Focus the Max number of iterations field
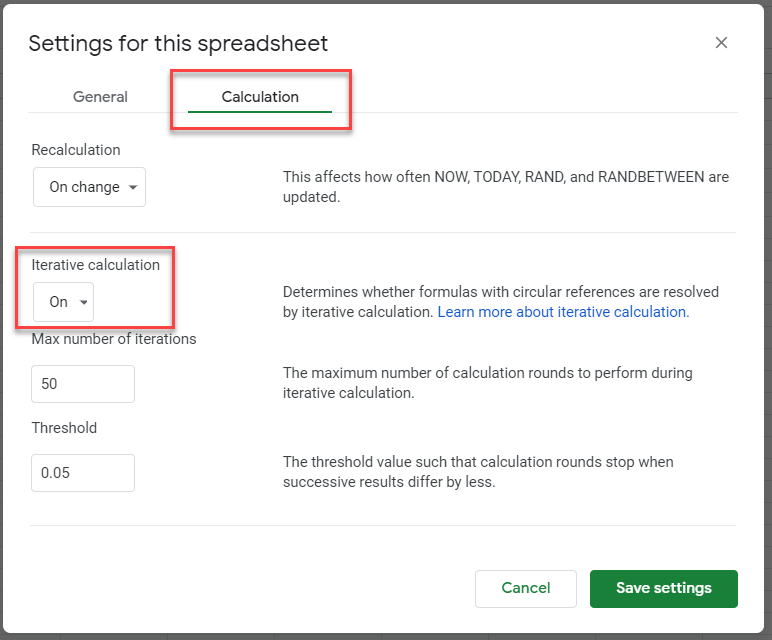Screen dimensions: 772x640 [x=83, y=384]
